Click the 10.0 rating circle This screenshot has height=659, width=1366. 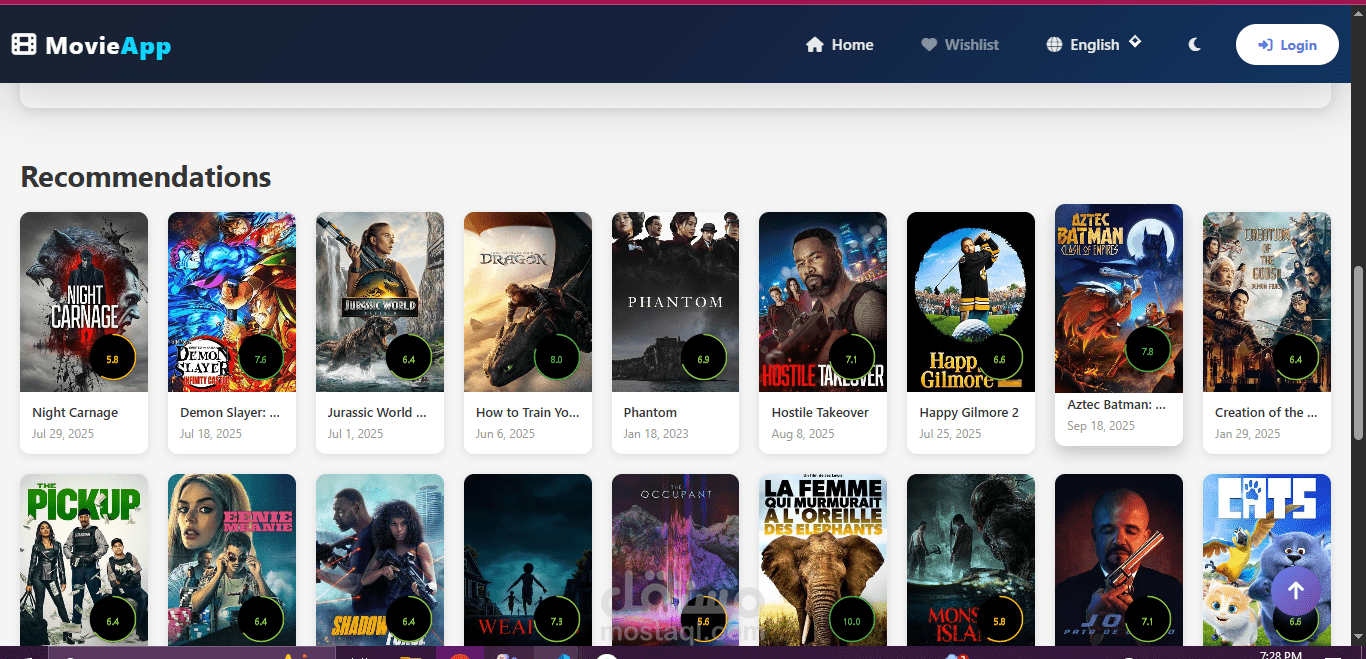851,621
